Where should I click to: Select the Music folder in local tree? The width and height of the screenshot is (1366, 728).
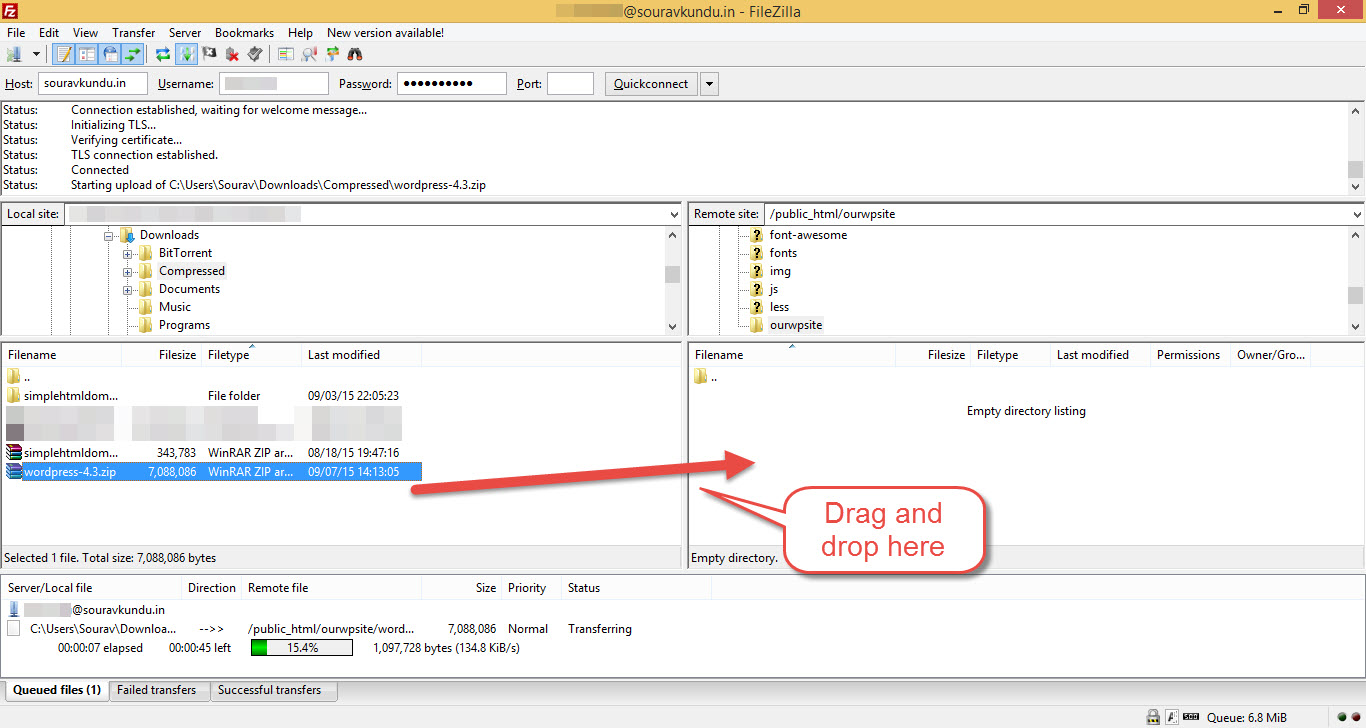175,307
